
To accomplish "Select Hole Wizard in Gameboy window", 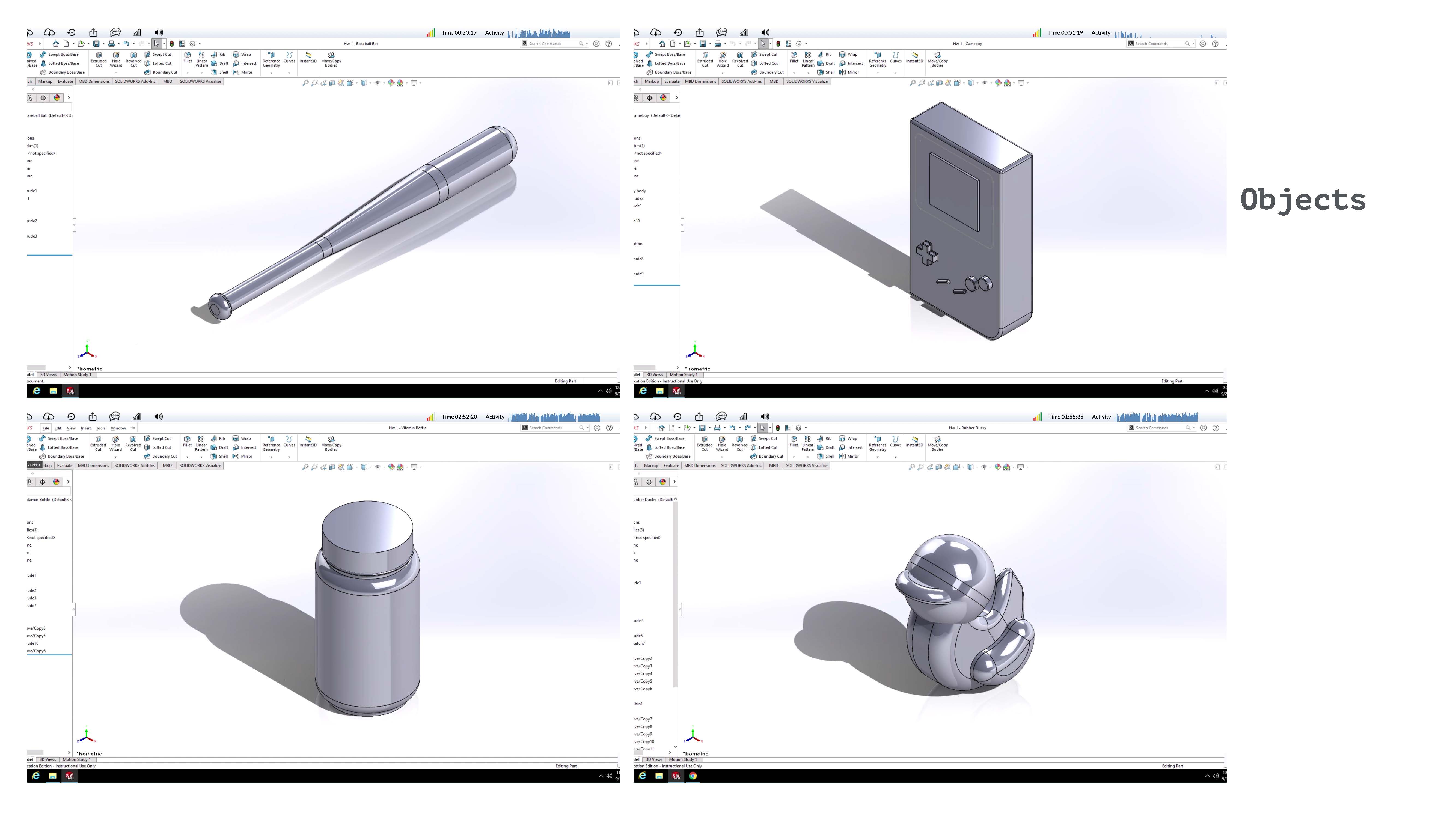I will coord(722,59).
